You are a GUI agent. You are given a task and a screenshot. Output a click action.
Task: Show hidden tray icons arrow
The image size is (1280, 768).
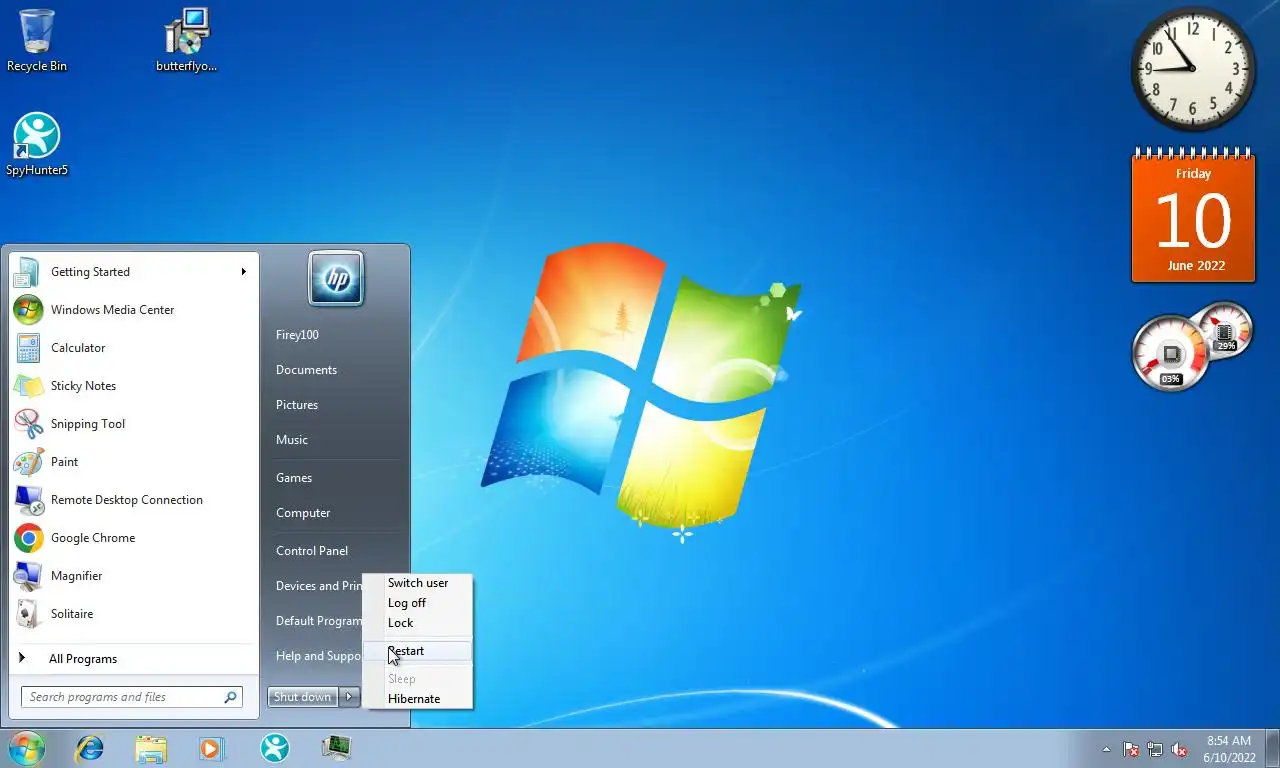pos(1106,749)
